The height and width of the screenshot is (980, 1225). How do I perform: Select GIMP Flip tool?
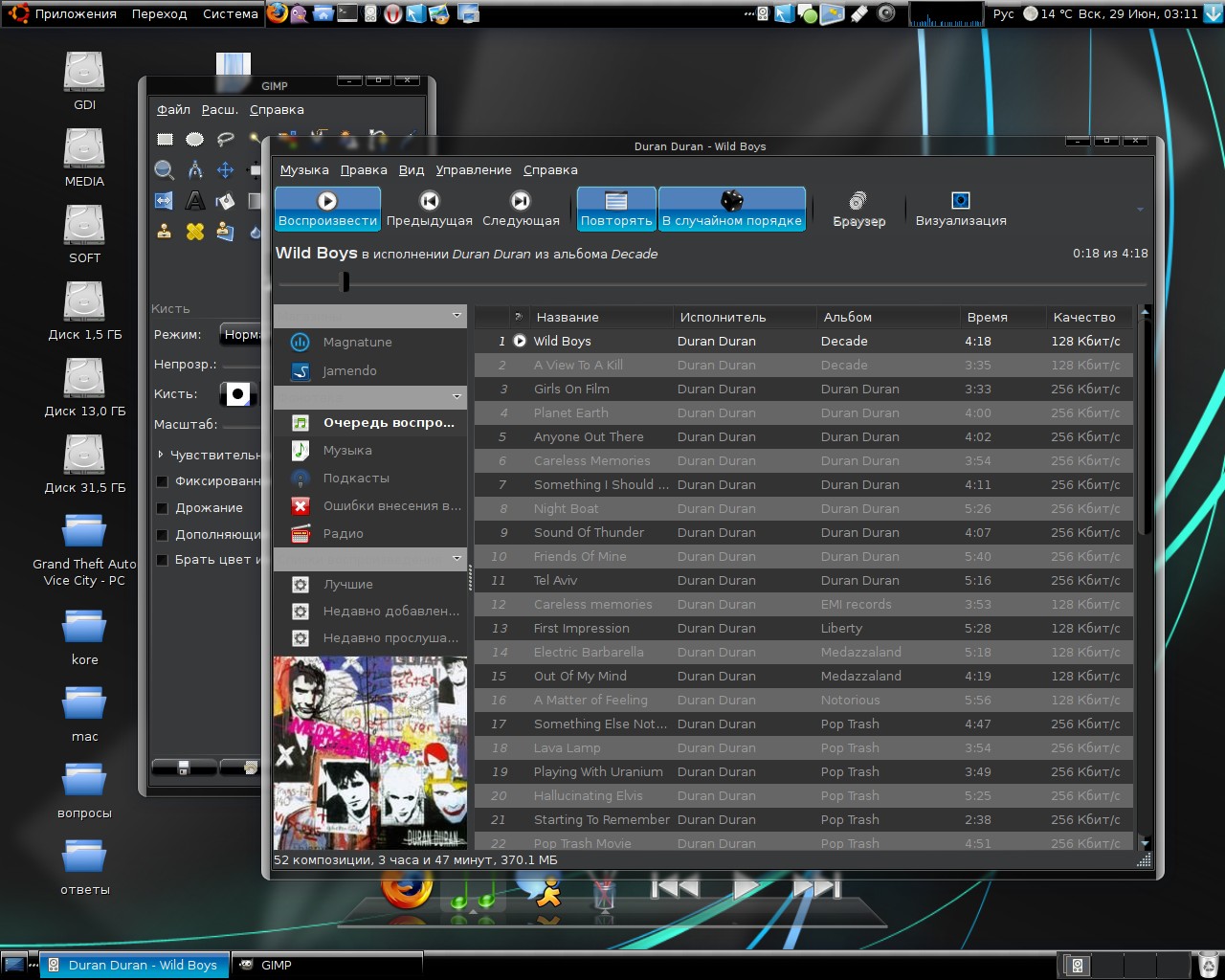point(165,201)
